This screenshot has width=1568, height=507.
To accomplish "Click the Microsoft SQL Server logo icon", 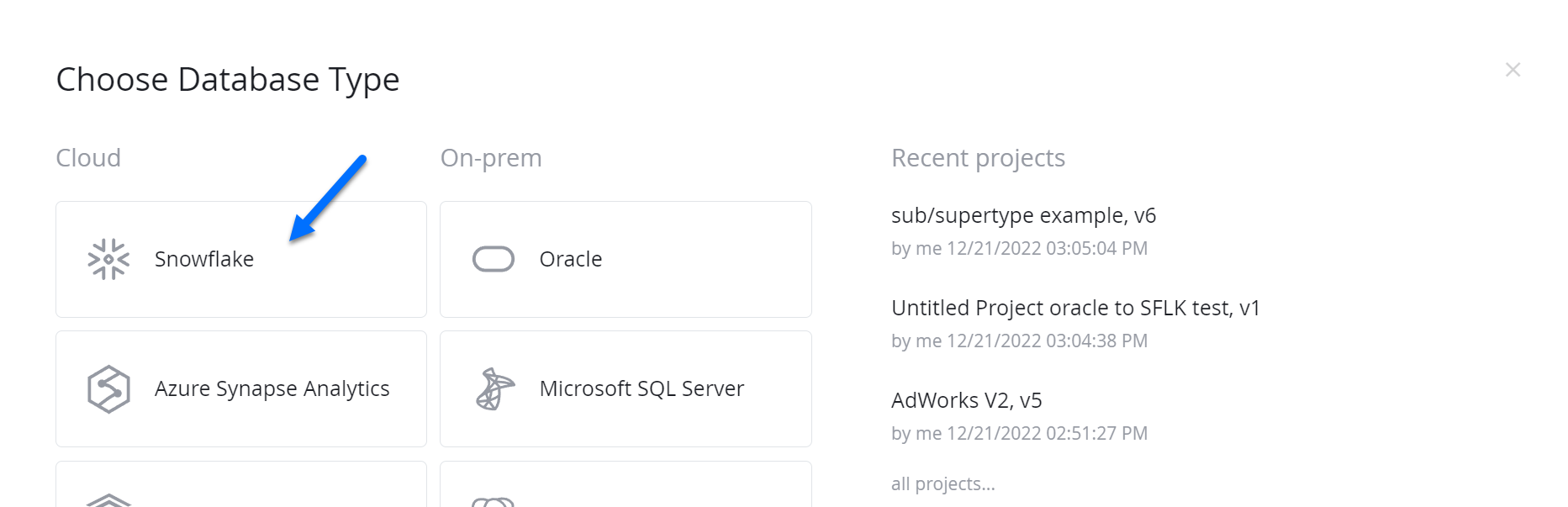I will [494, 388].
